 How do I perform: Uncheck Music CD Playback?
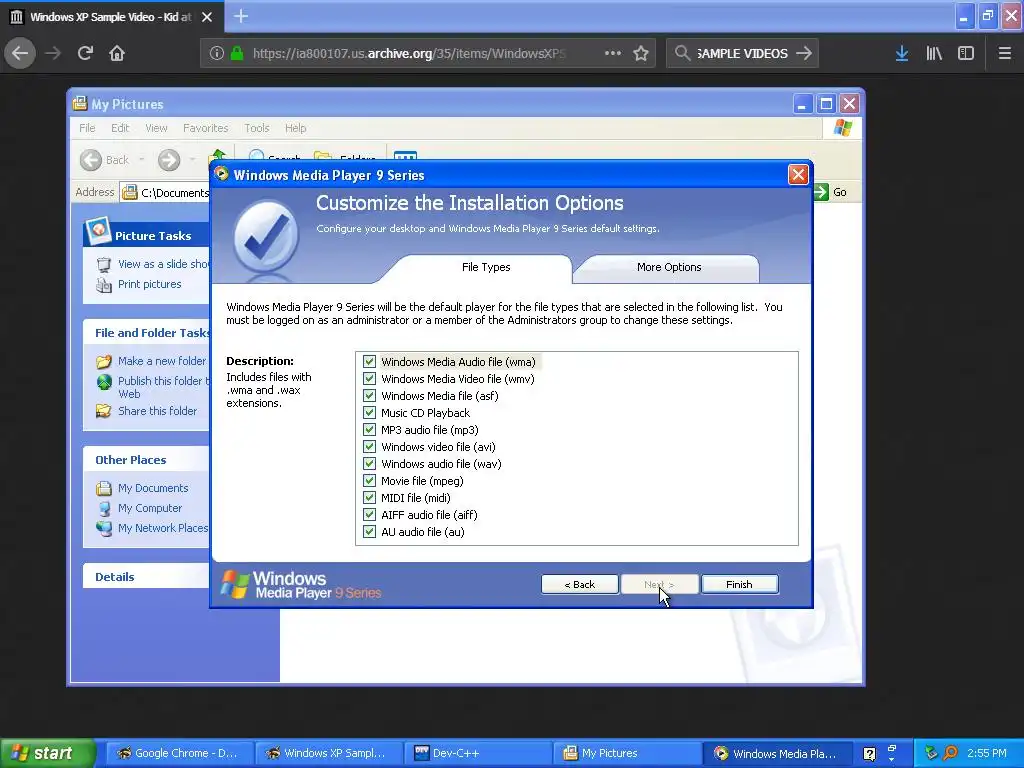[370, 413]
